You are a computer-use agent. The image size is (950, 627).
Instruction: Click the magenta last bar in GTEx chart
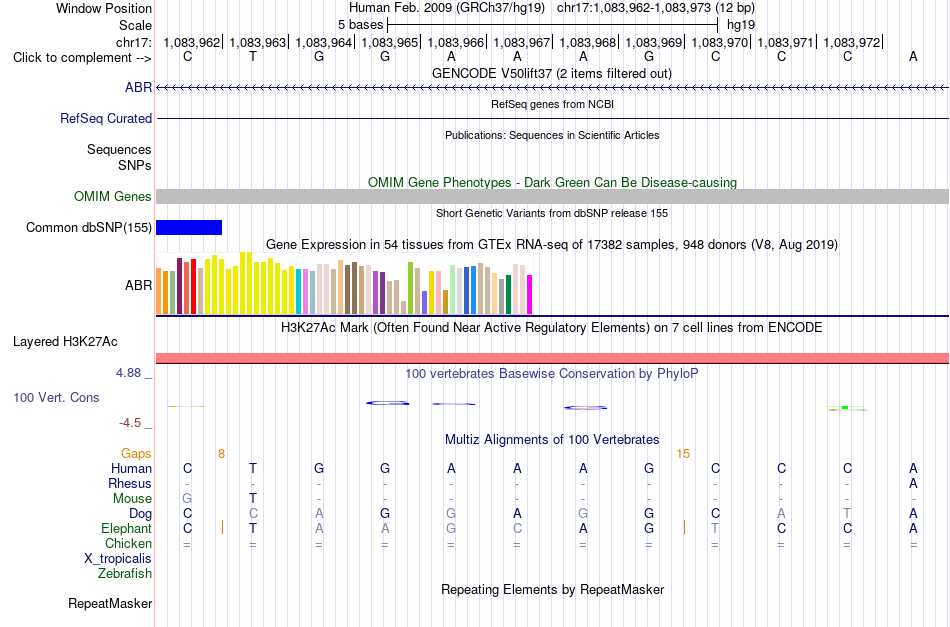coord(530,294)
